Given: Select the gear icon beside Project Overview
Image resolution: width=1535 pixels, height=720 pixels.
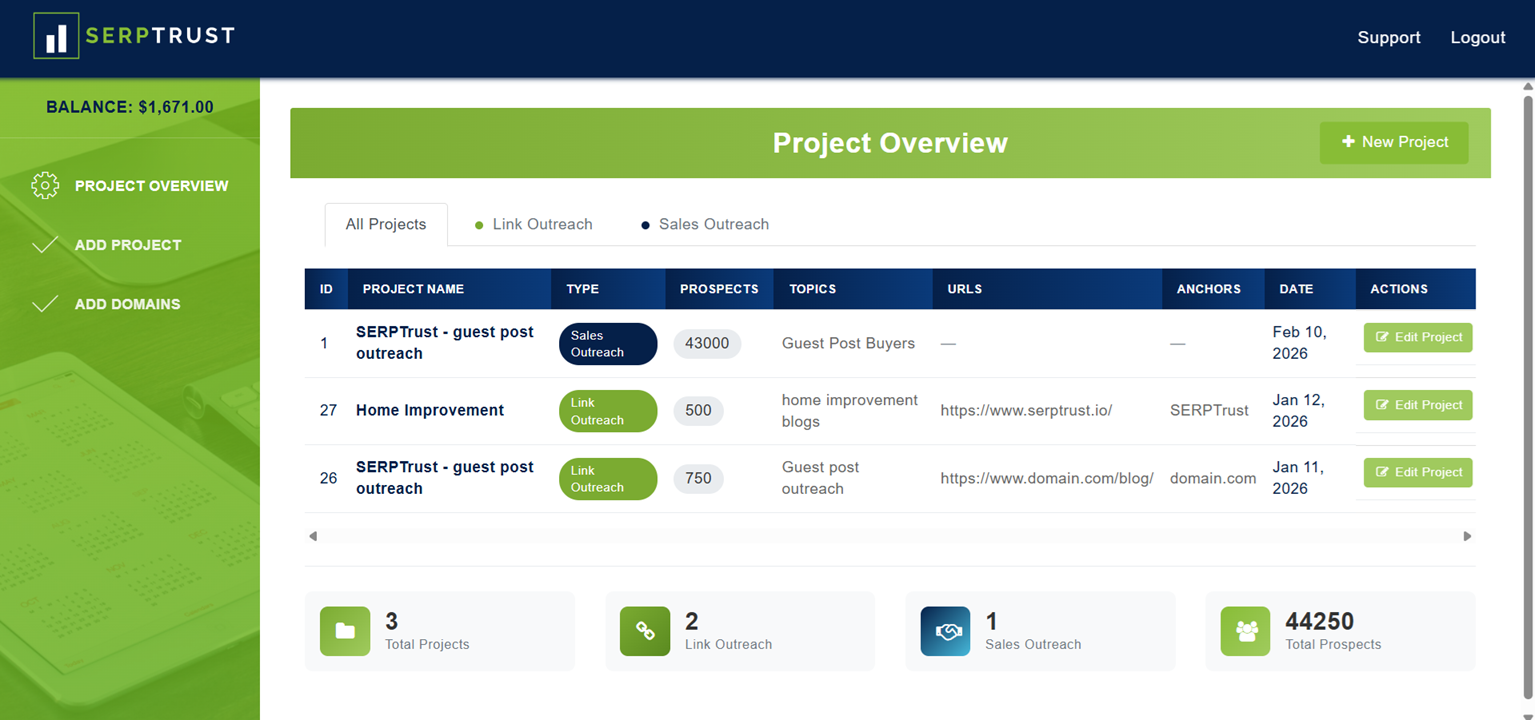Looking at the screenshot, I should (45, 185).
